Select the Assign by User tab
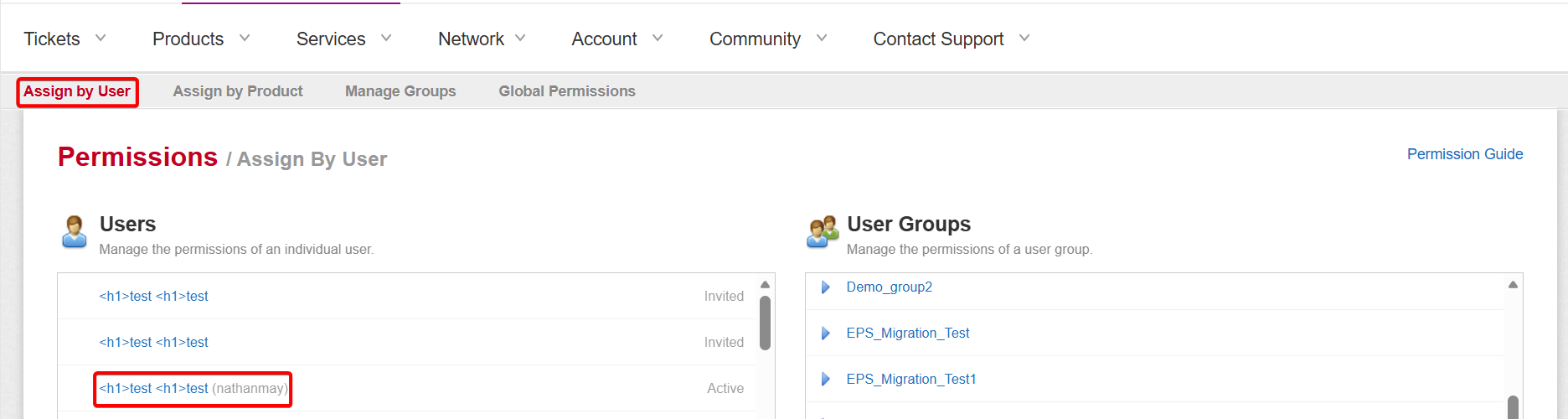This screenshot has width=1568, height=419. click(77, 91)
